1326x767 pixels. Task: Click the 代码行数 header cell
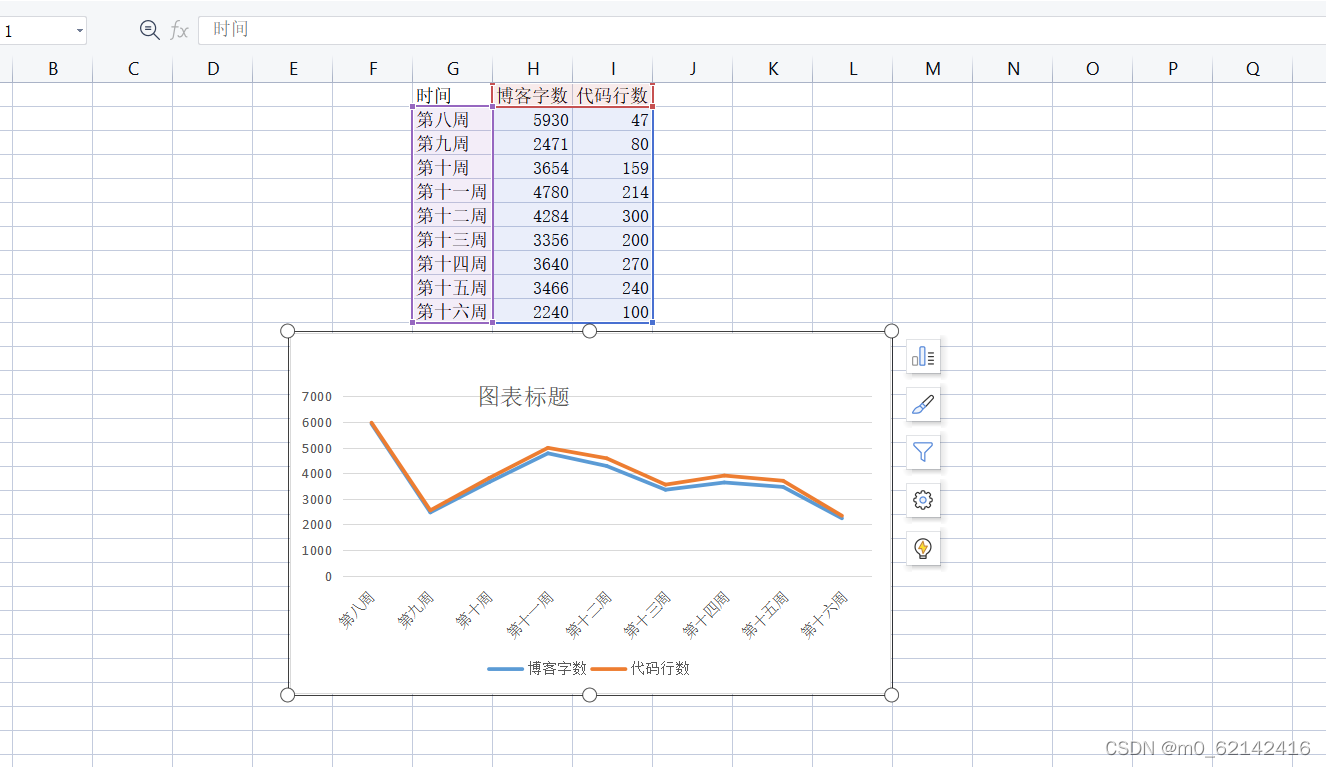click(x=613, y=95)
